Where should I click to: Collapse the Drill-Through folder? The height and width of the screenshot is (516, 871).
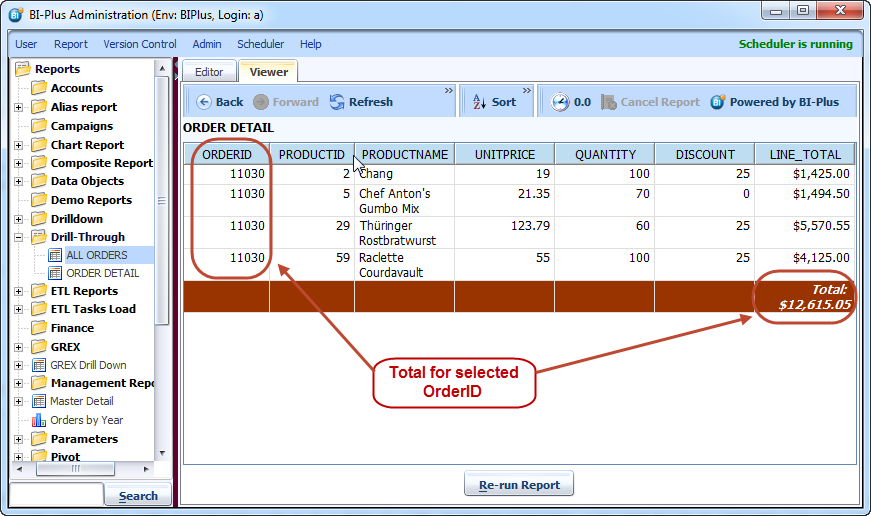18,237
